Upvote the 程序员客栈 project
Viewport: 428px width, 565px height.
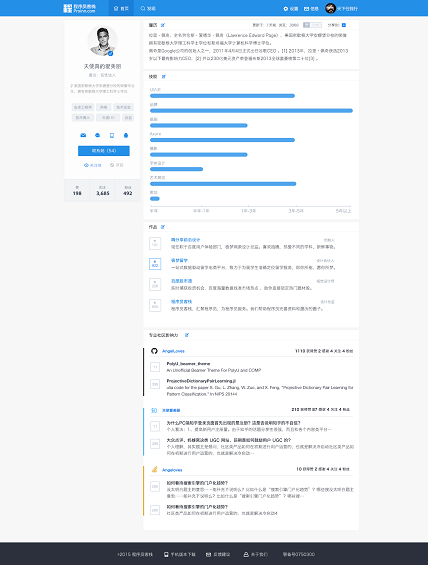tap(155, 305)
